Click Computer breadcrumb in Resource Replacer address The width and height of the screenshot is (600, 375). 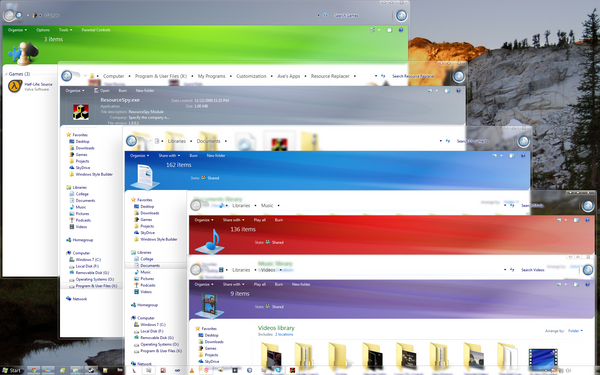114,76
